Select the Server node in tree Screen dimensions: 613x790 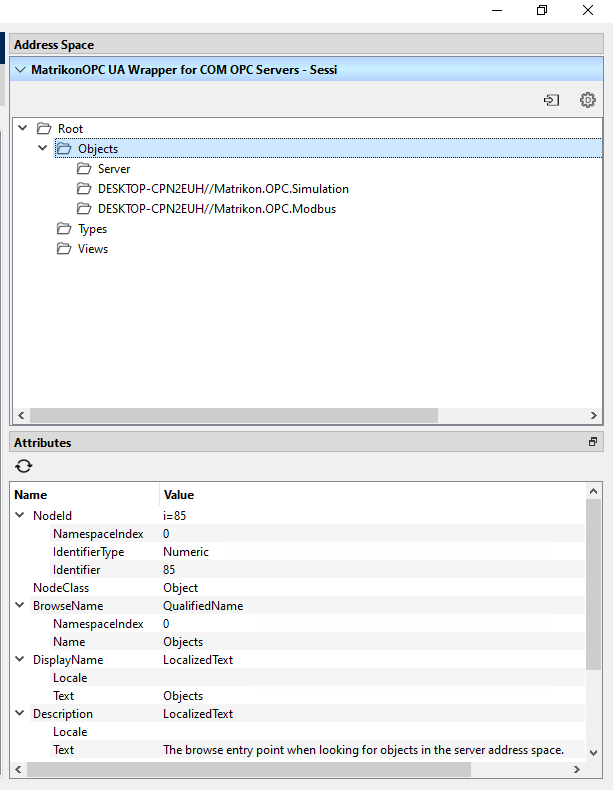pyautogui.click(x=114, y=169)
